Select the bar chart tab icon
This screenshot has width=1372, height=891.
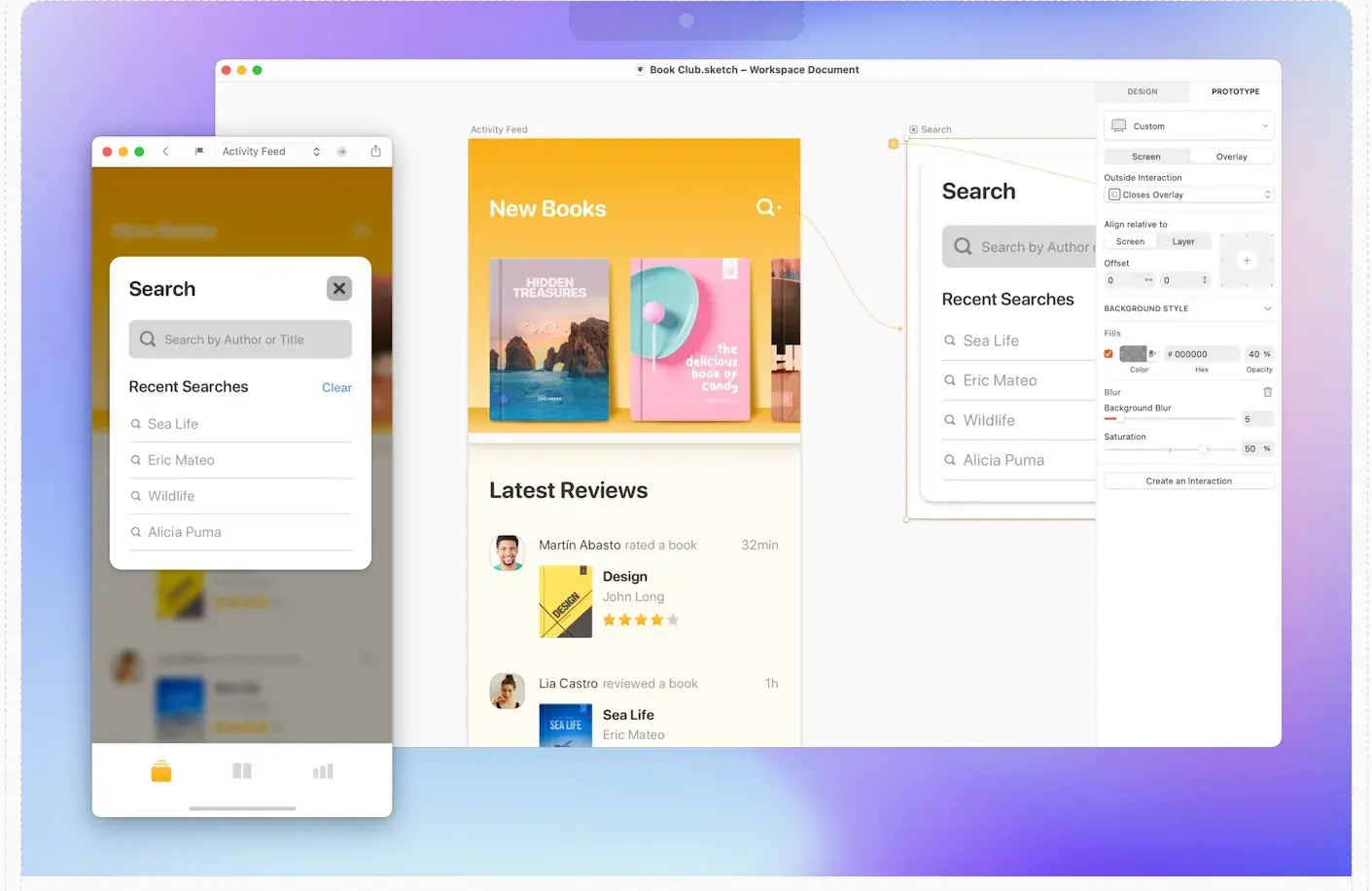[323, 771]
